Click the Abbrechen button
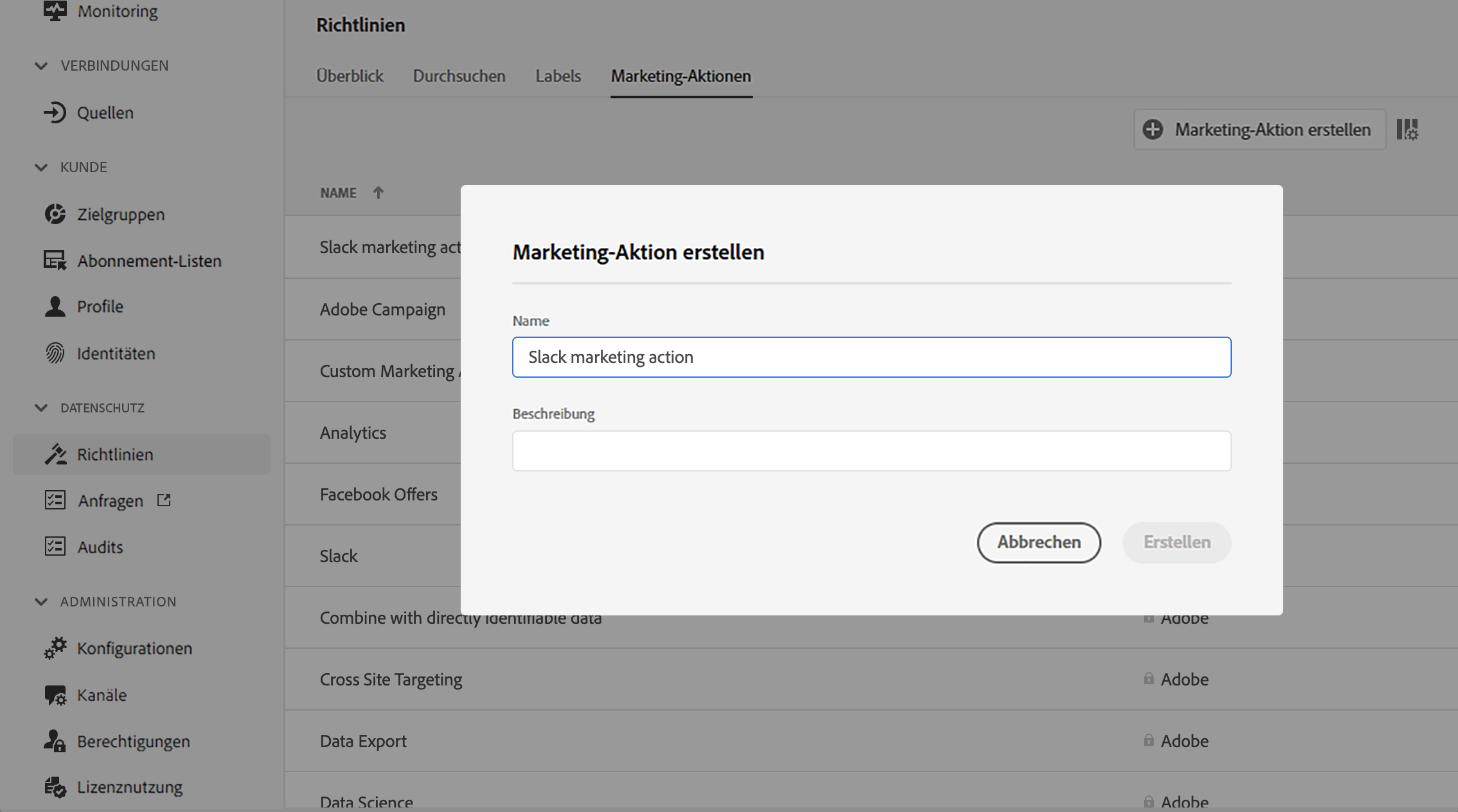This screenshot has height=812, width=1458. pyautogui.click(x=1038, y=542)
